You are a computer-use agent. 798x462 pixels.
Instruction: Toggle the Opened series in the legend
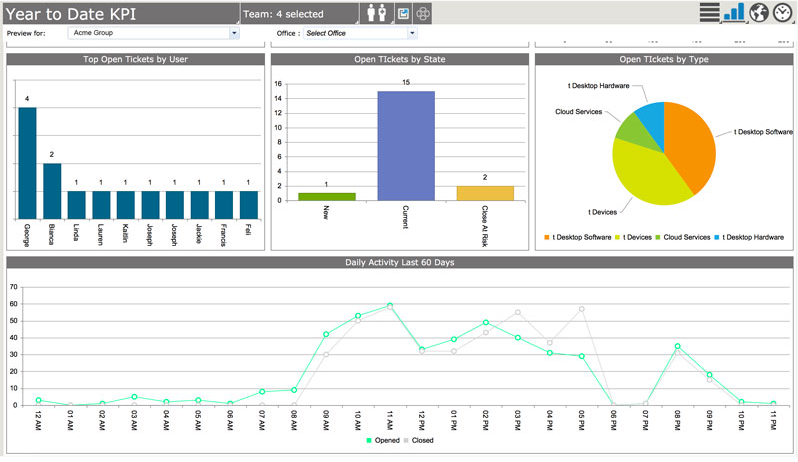pyautogui.click(x=383, y=441)
